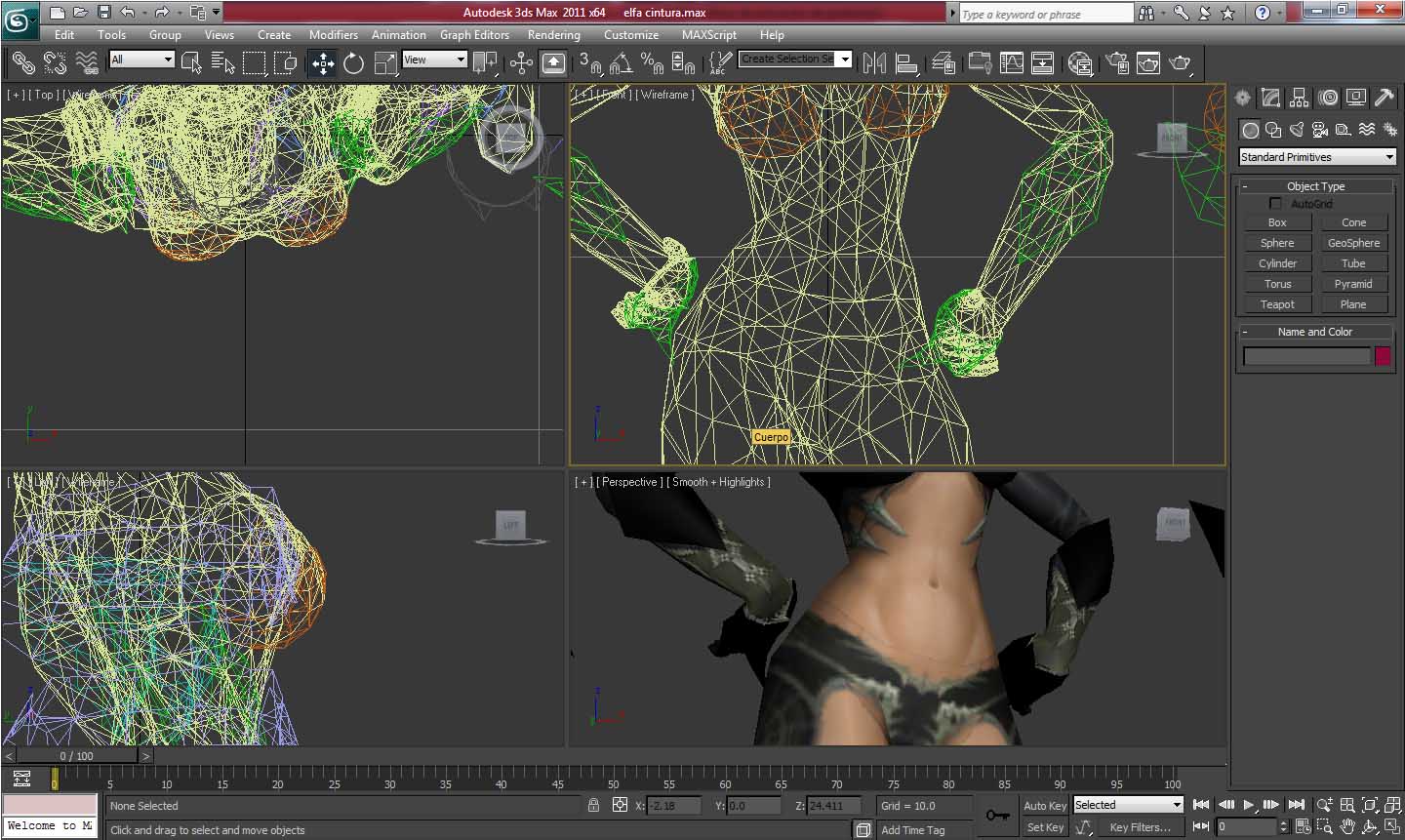Click the Align tool icon
This screenshot has width=1405, height=840.
[906, 63]
